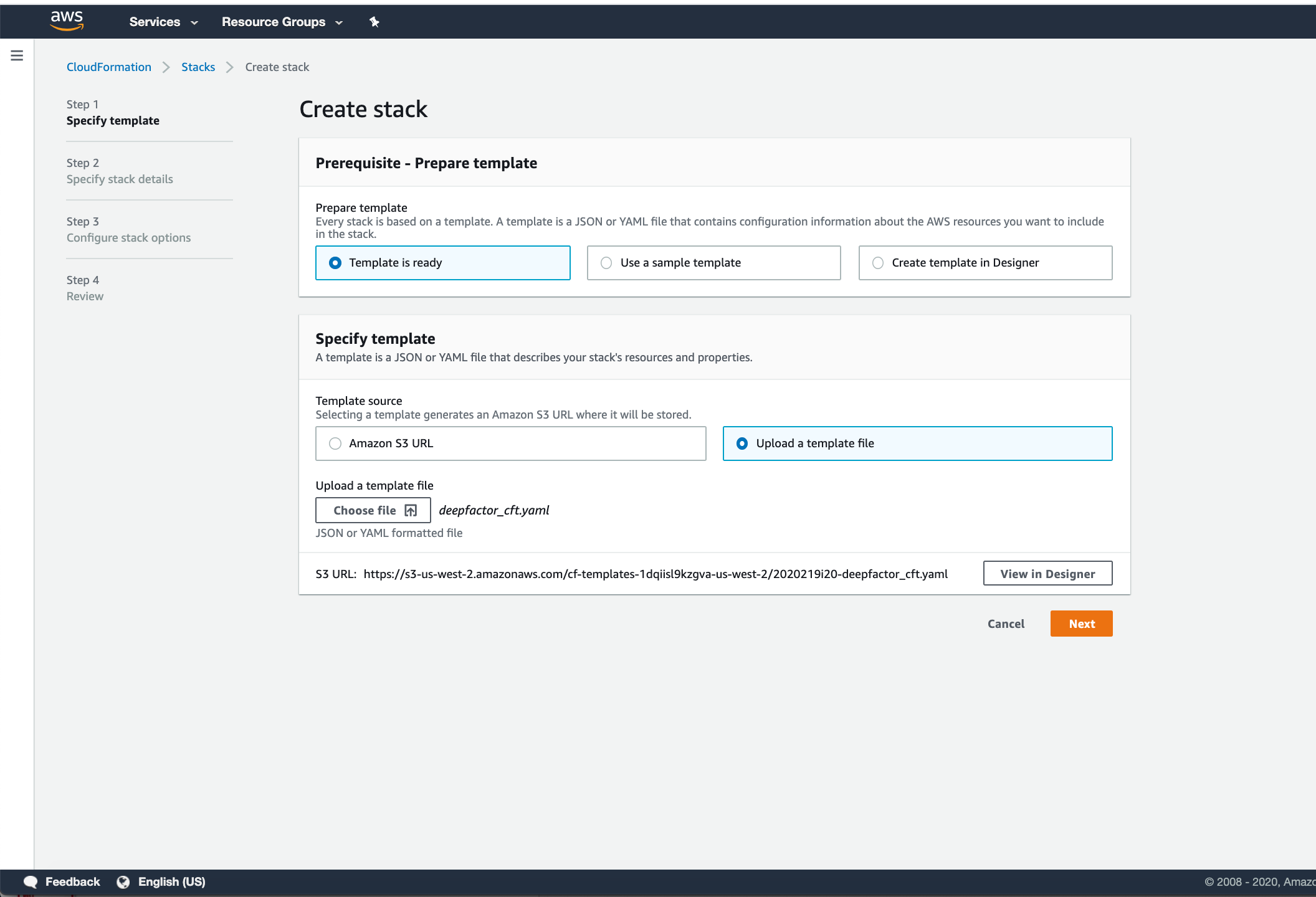
Task: Choose Upload a template file source
Action: [x=917, y=444]
